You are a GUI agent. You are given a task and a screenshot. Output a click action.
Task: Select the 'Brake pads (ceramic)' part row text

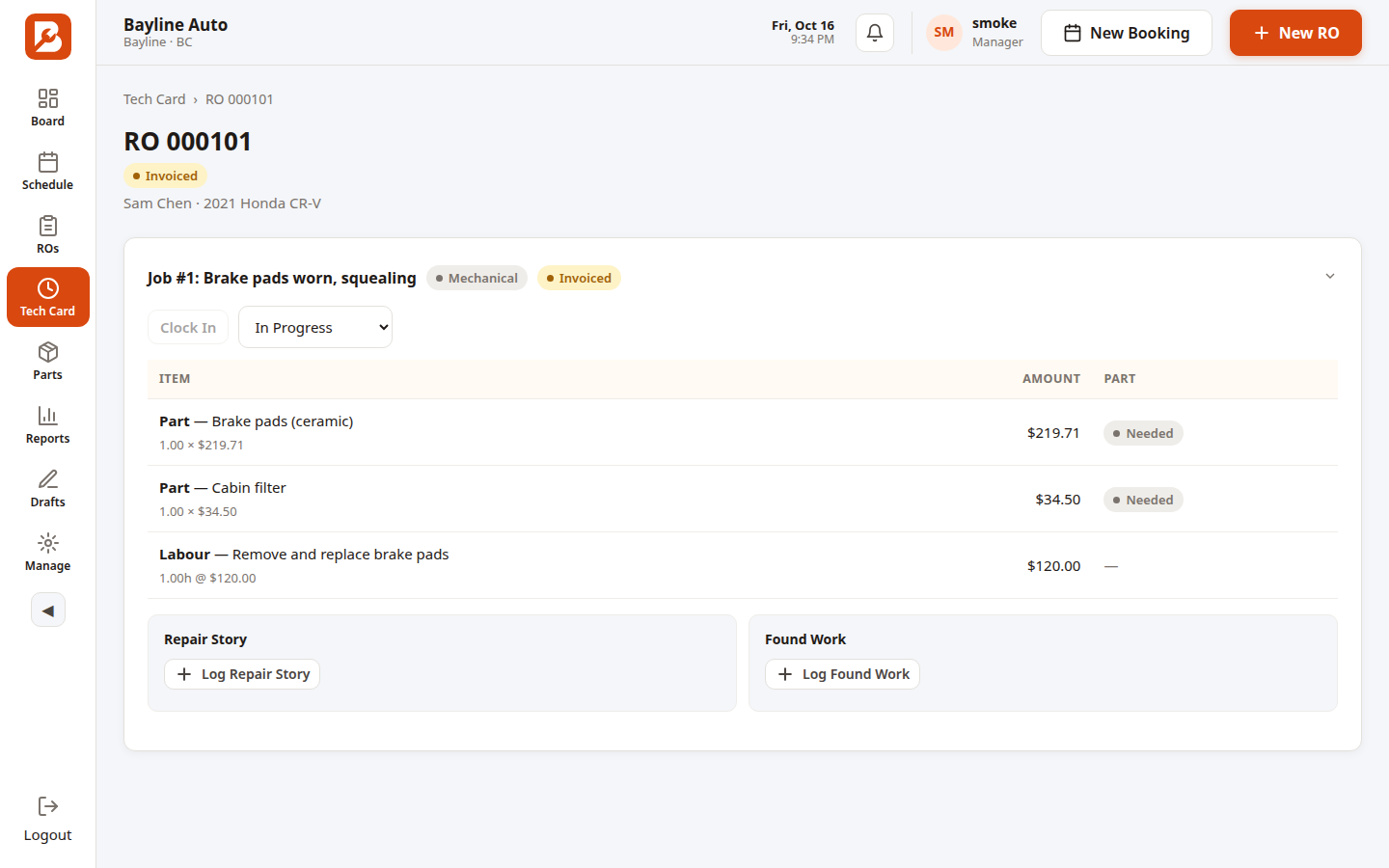click(x=283, y=421)
